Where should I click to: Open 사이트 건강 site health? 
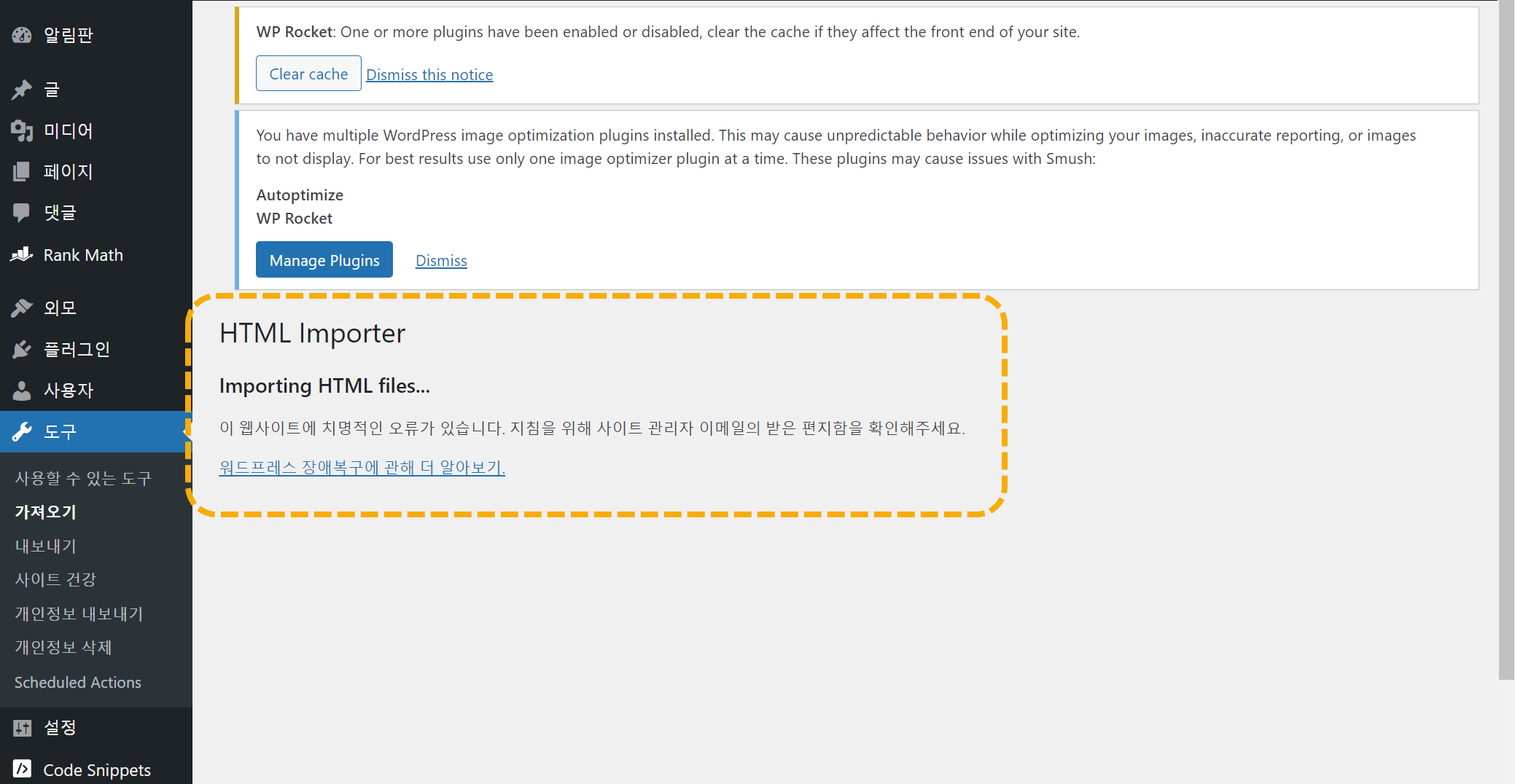click(55, 579)
